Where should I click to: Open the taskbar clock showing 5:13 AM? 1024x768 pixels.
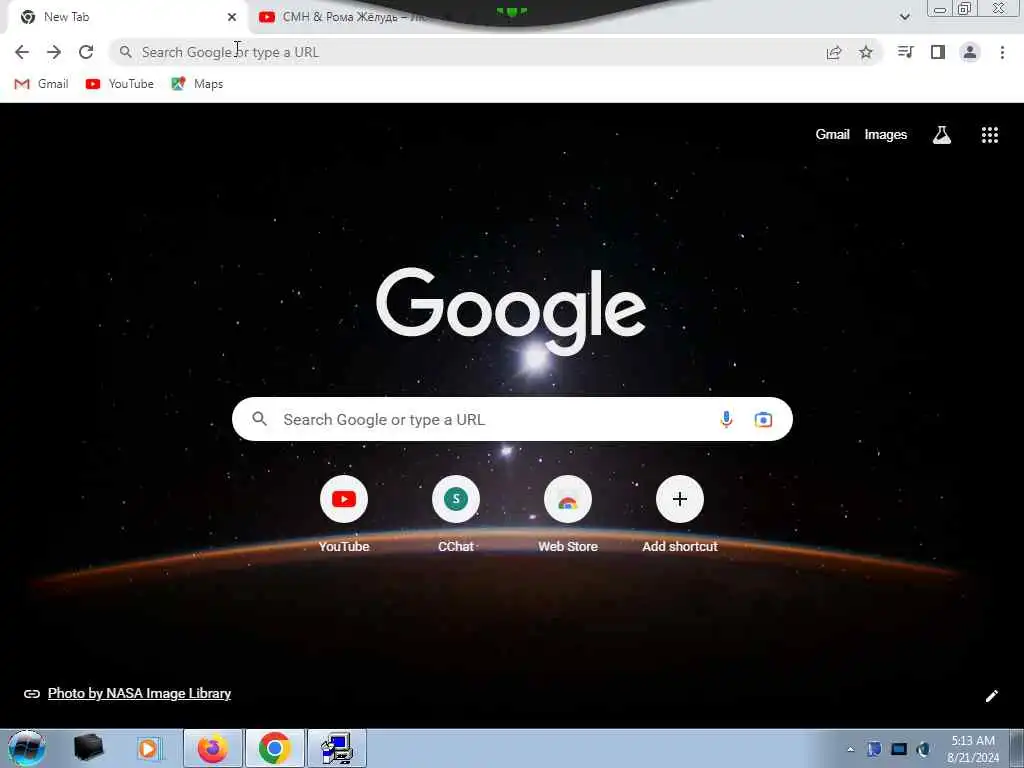(972, 749)
